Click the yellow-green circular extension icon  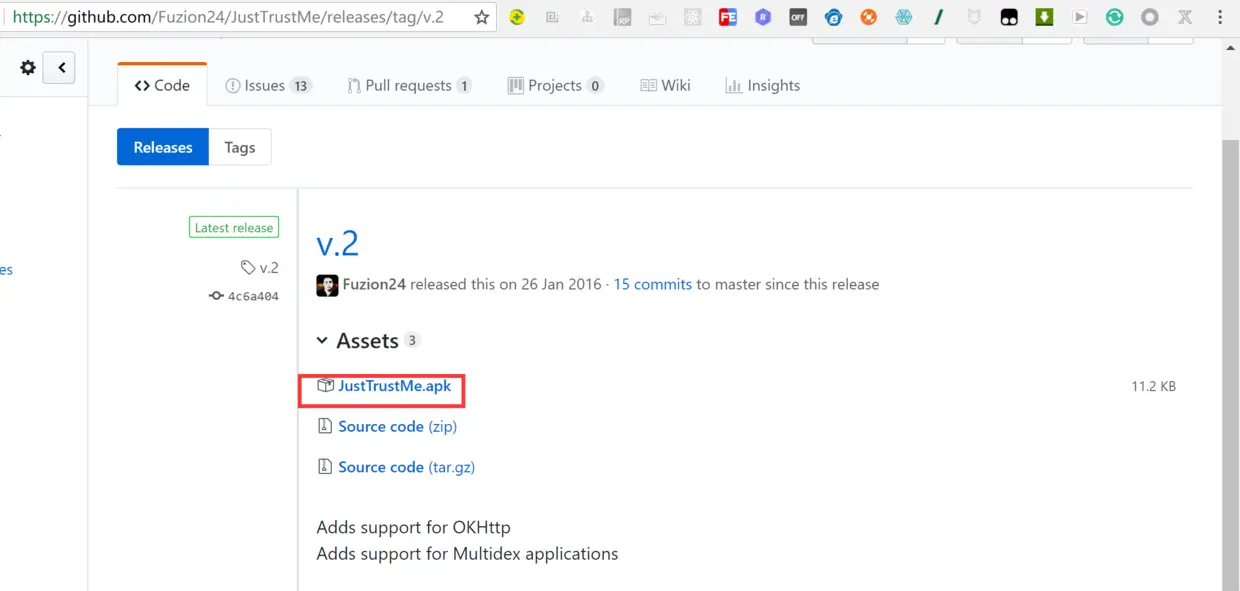click(x=517, y=17)
